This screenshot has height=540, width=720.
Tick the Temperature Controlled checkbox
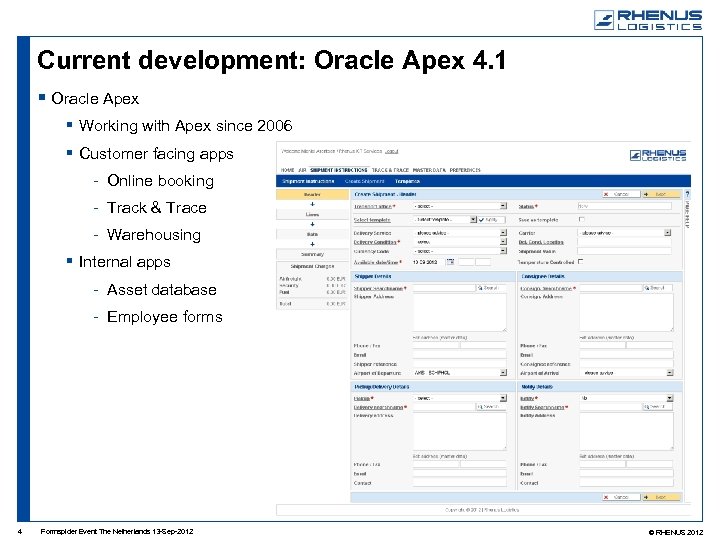click(x=581, y=261)
